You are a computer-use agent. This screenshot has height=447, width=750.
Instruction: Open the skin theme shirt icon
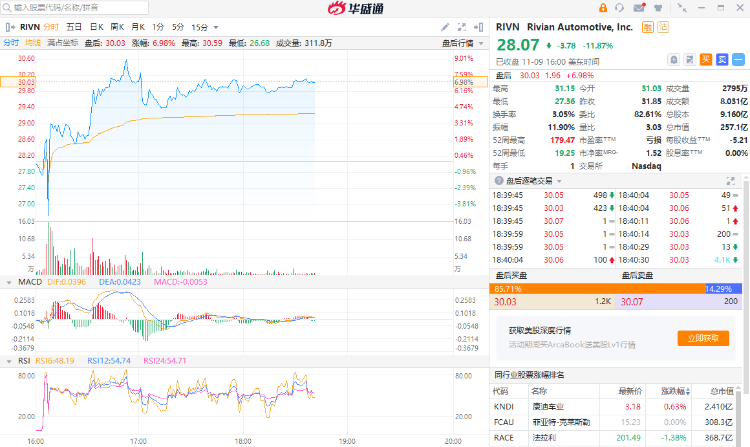coord(659,8)
